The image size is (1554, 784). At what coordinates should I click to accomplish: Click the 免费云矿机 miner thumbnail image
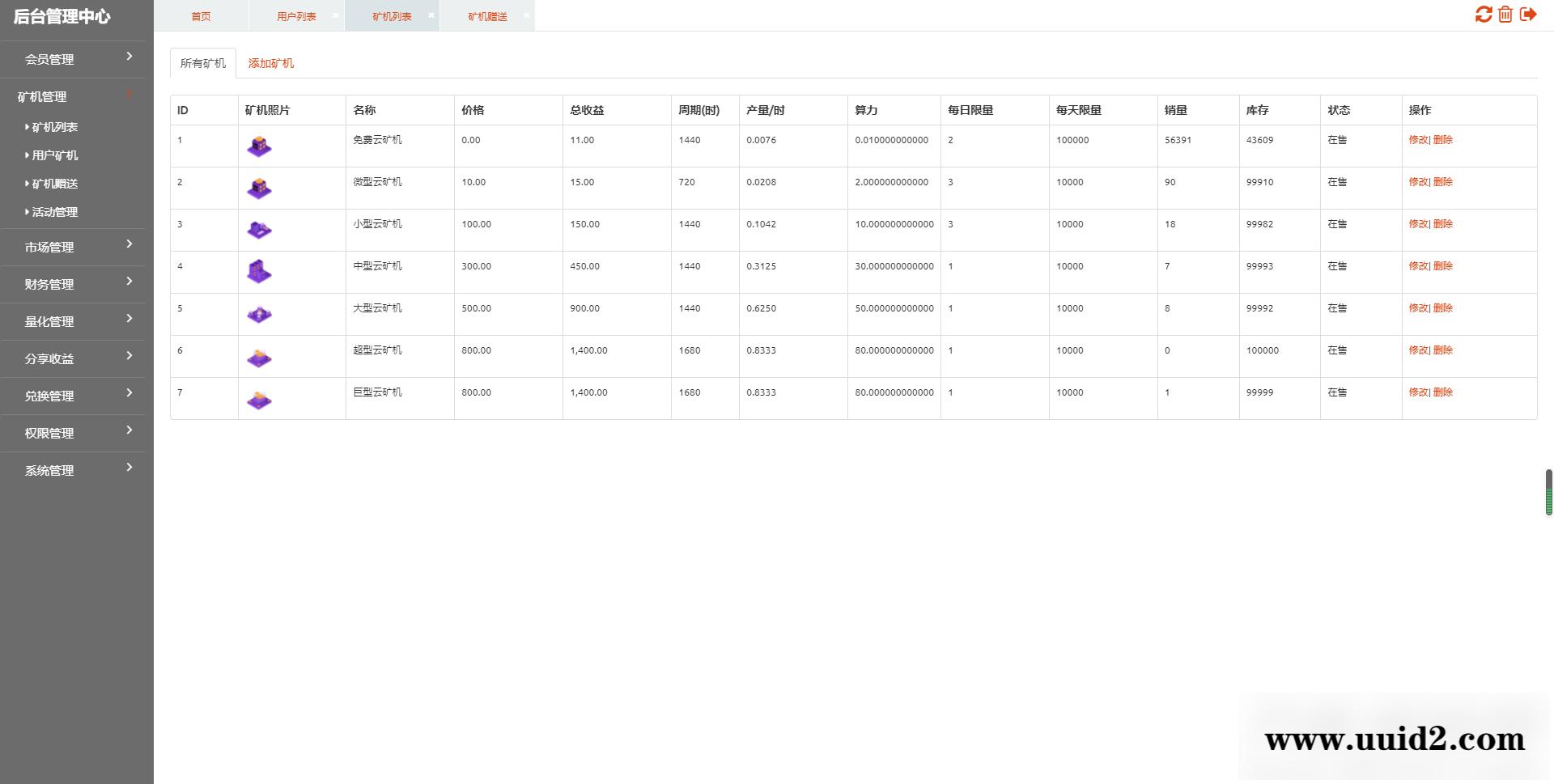259,146
